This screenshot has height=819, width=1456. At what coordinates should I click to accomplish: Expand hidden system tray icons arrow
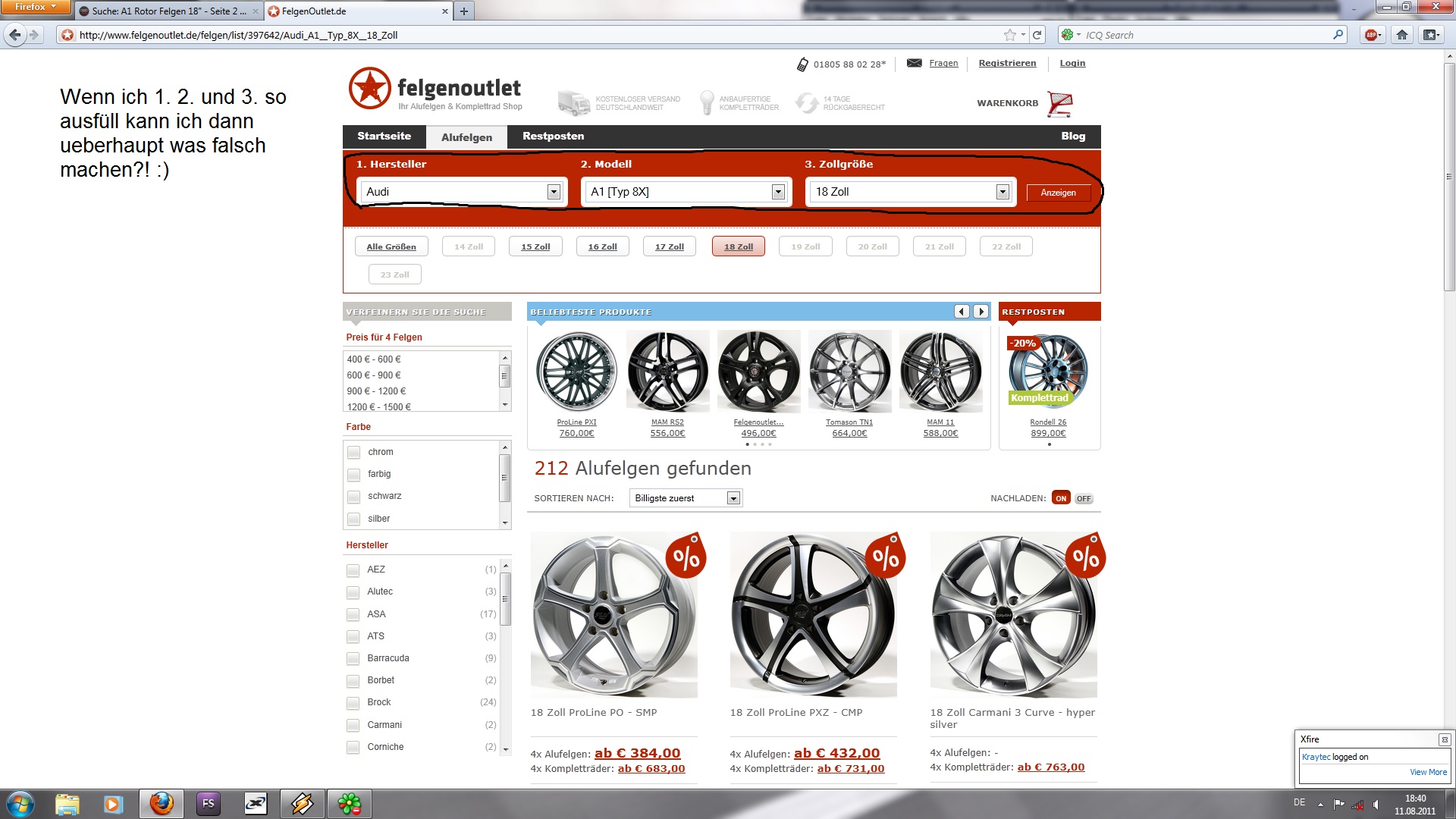tap(1320, 805)
